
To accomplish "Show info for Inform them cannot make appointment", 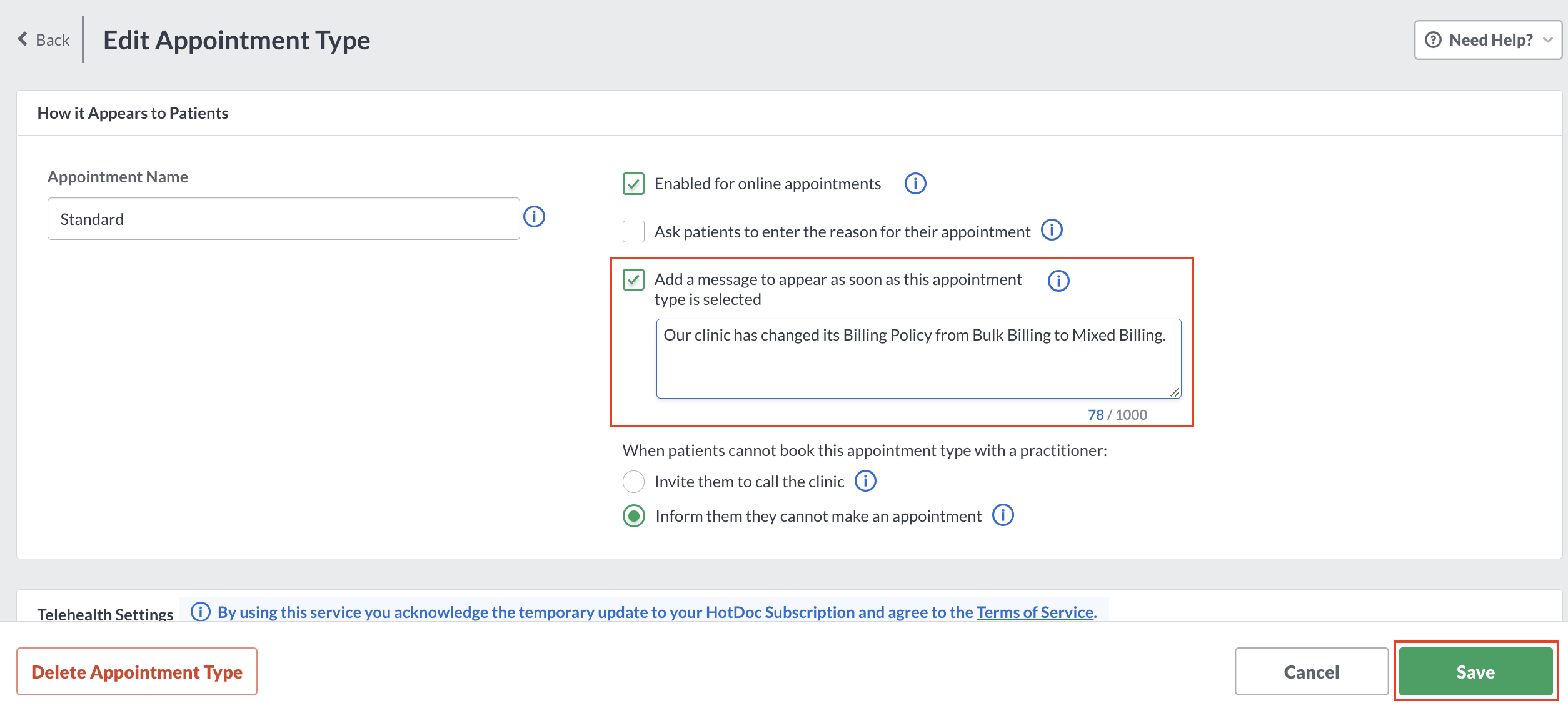I will (1003, 515).
